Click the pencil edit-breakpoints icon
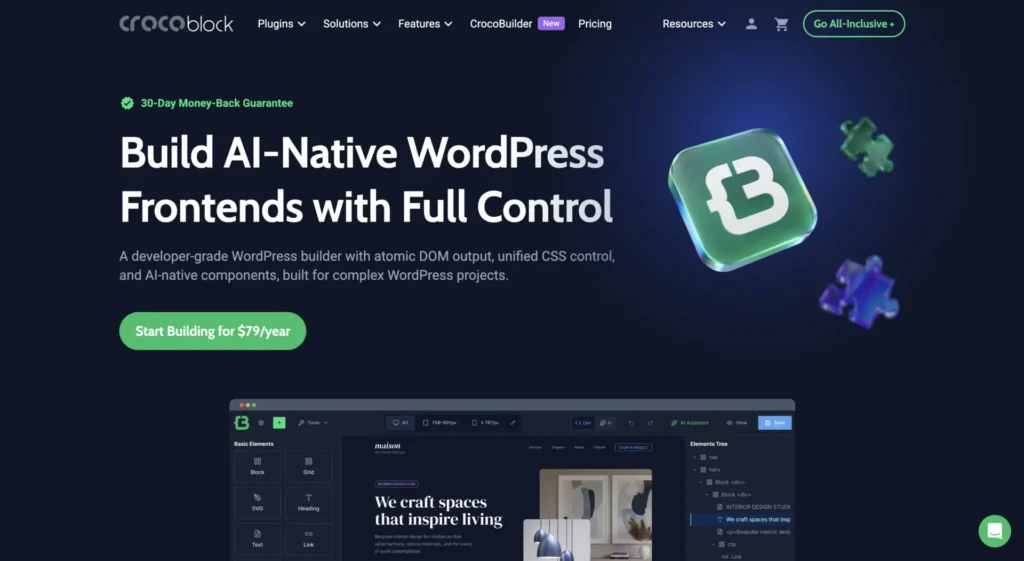Image resolution: width=1024 pixels, height=561 pixels. (x=513, y=423)
